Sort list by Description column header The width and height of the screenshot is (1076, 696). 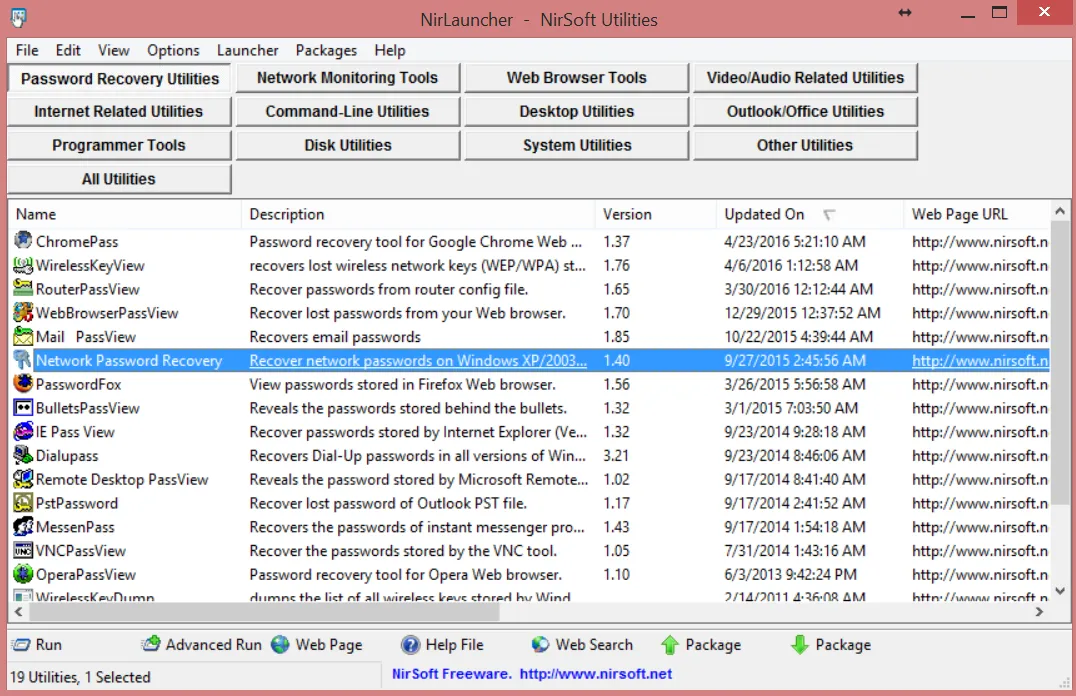tap(419, 214)
